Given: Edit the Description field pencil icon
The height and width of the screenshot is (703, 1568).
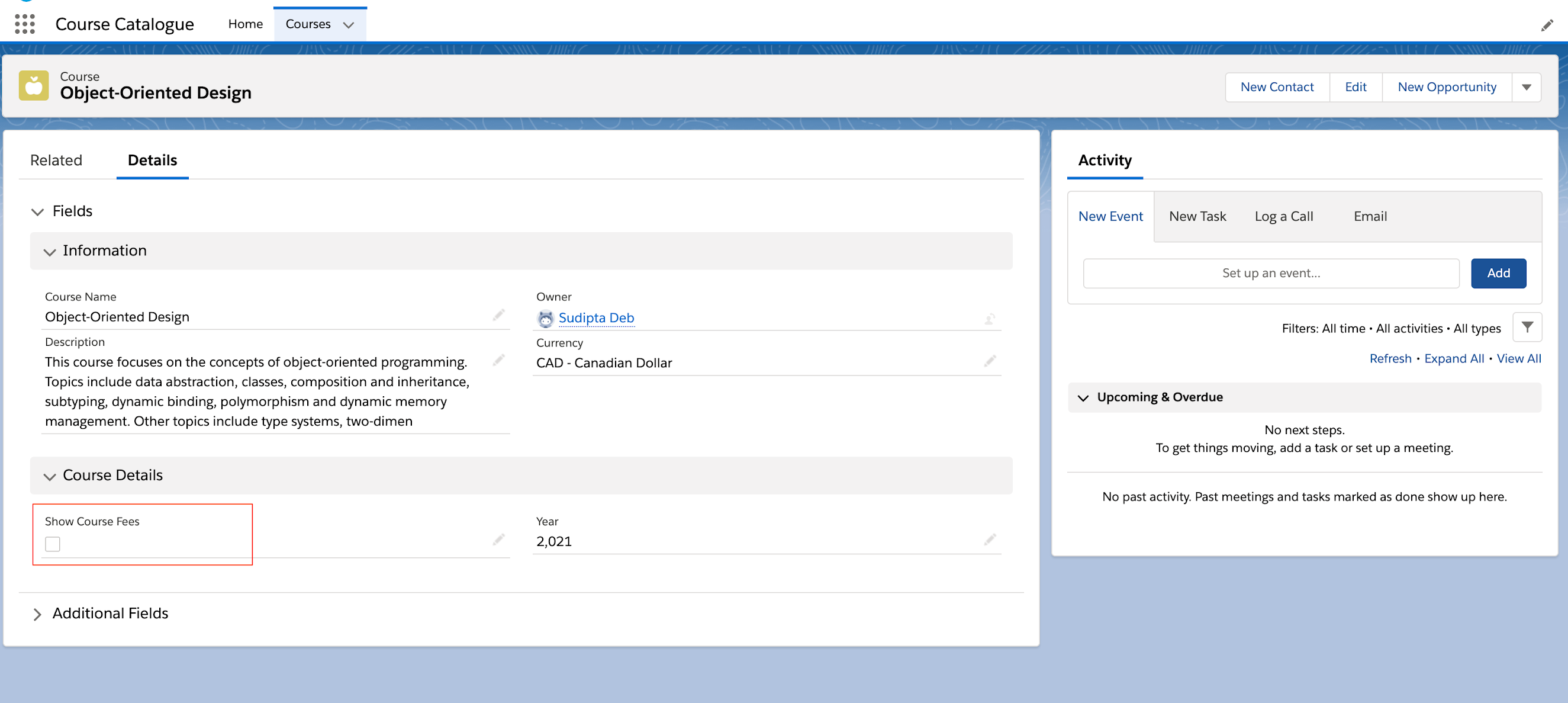Looking at the screenshot, I should (x=499, y=360).
